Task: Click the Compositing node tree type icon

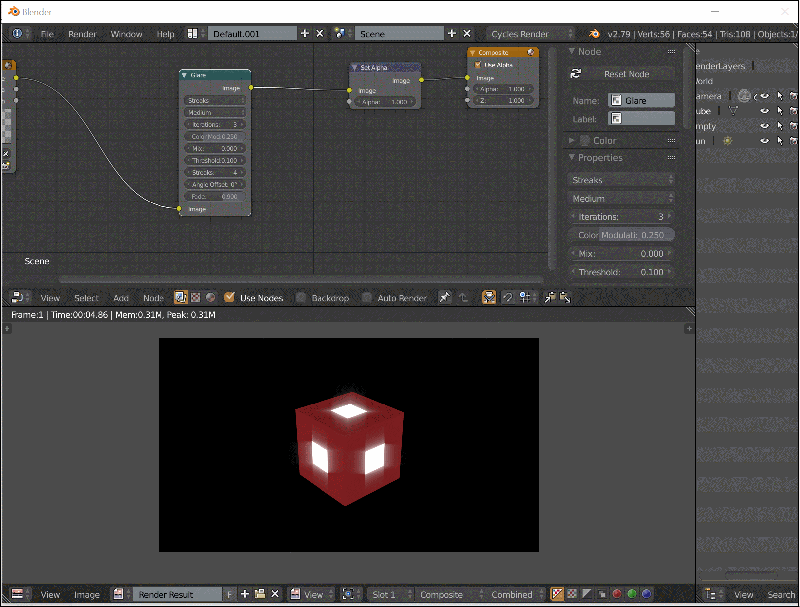Action: click(x=180, y=297)
